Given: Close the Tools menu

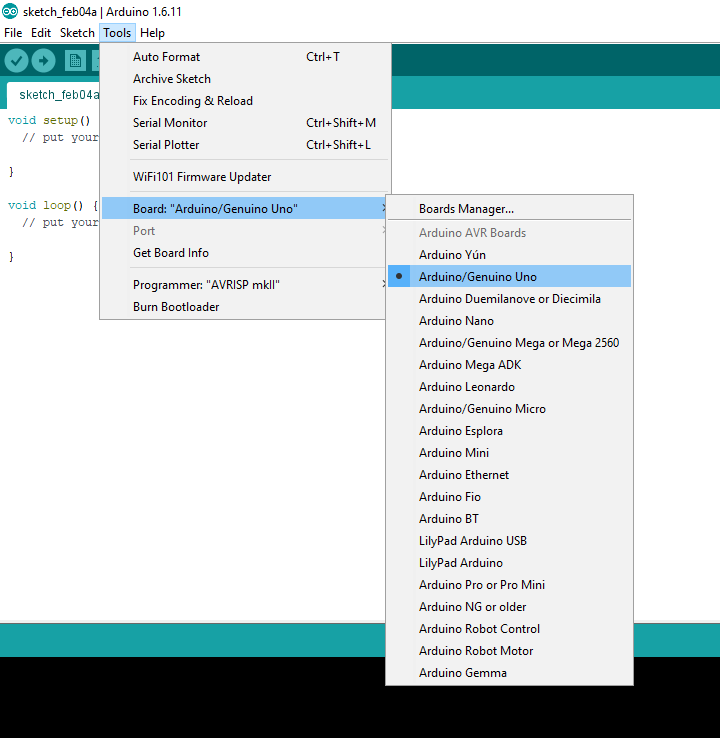Looking at the screenshot, I should (x=117, y=33).
